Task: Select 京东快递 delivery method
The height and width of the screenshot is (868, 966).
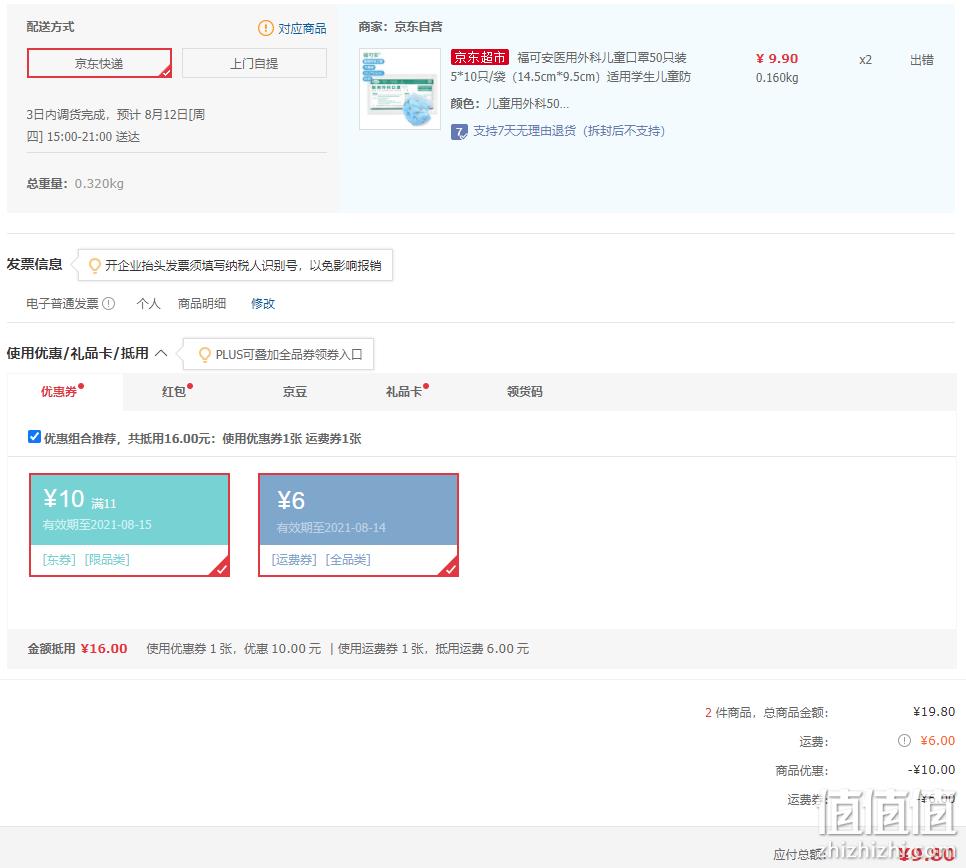Action: click(x=99, y=63)
